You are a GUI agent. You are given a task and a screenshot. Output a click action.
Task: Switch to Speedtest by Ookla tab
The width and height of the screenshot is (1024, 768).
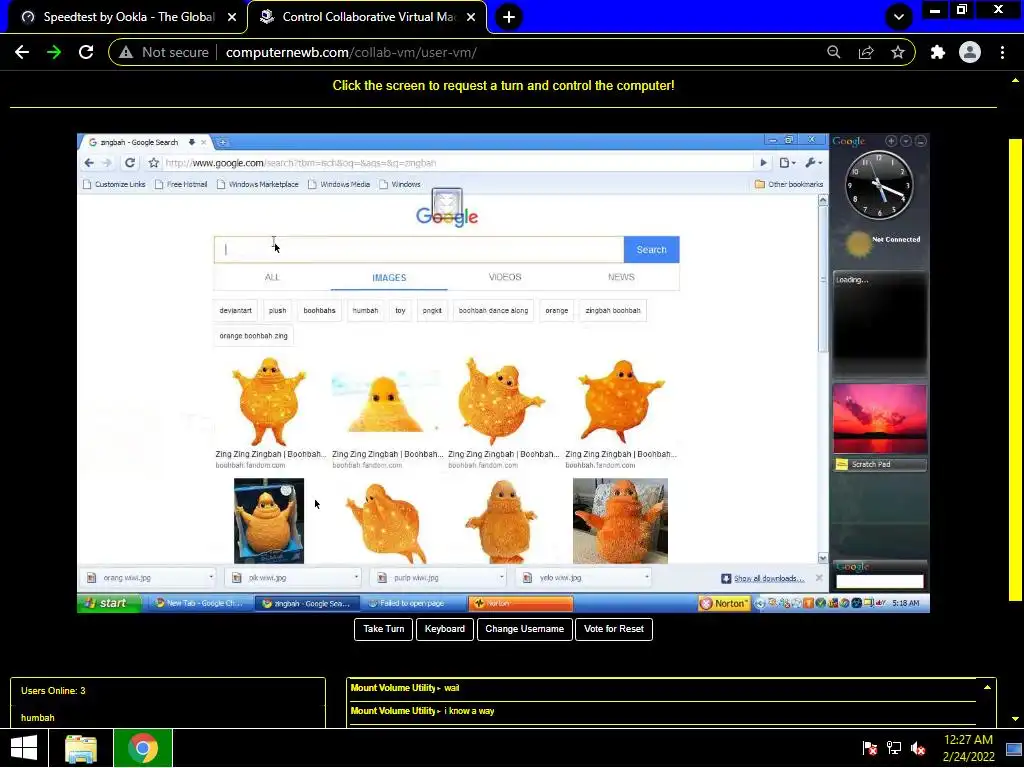[x=129, y=17]
